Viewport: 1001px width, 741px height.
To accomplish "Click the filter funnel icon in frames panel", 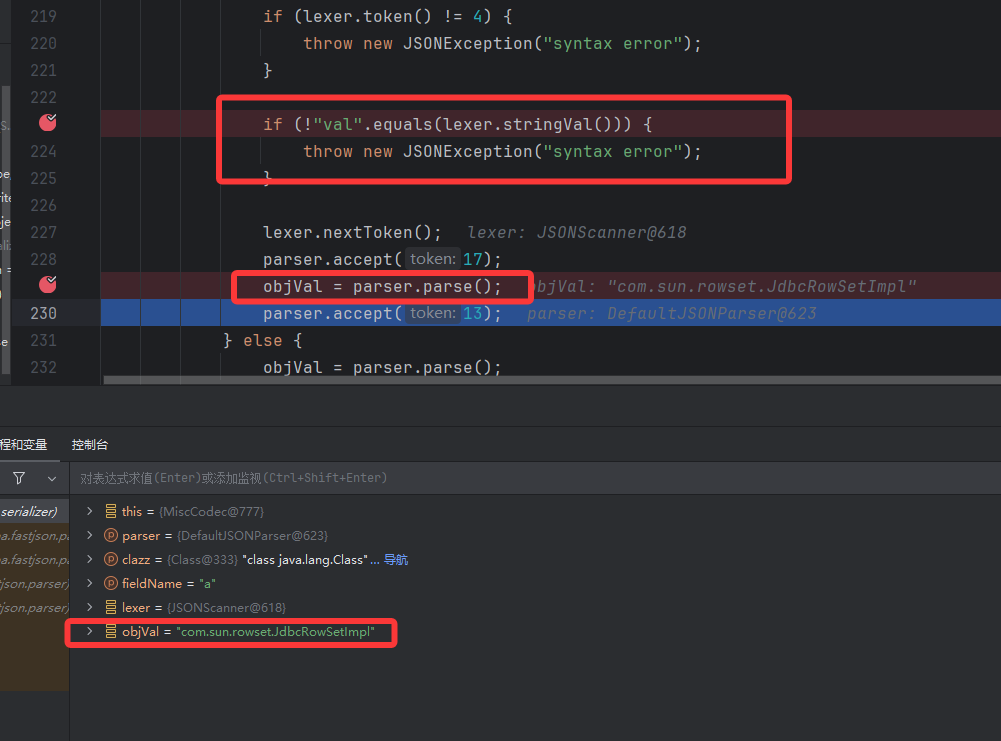I will [19, 478].
